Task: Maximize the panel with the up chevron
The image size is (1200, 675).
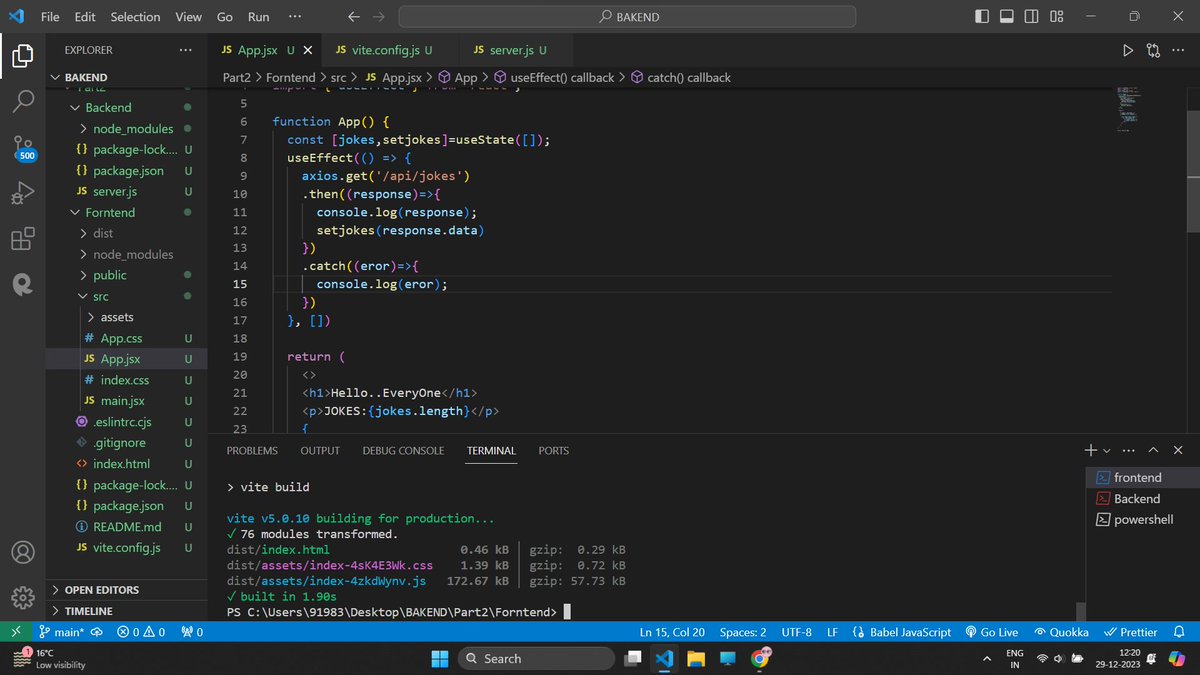Action: click(x=1153, y=450)
